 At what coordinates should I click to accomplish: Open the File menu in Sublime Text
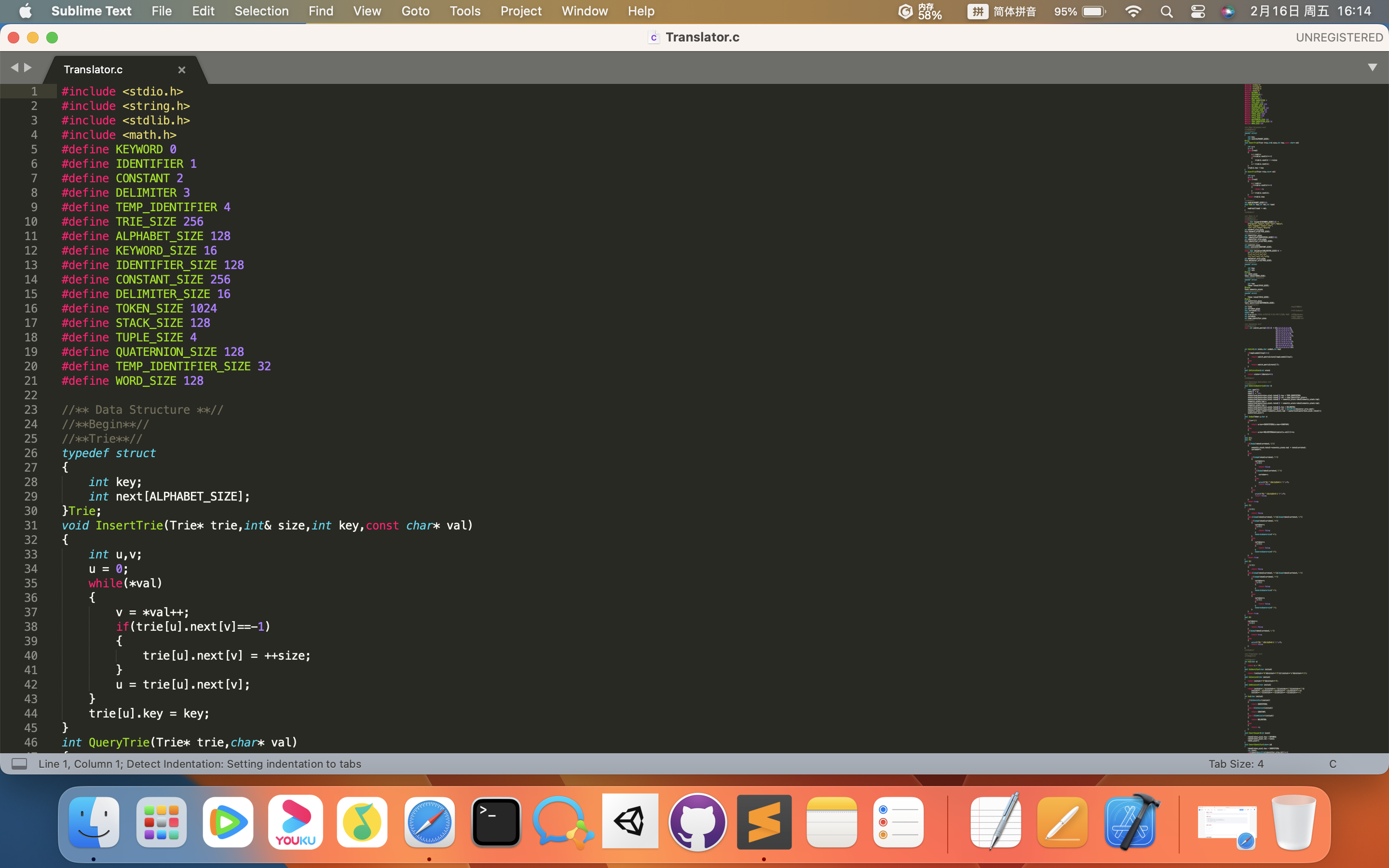[x=160, y=11]
